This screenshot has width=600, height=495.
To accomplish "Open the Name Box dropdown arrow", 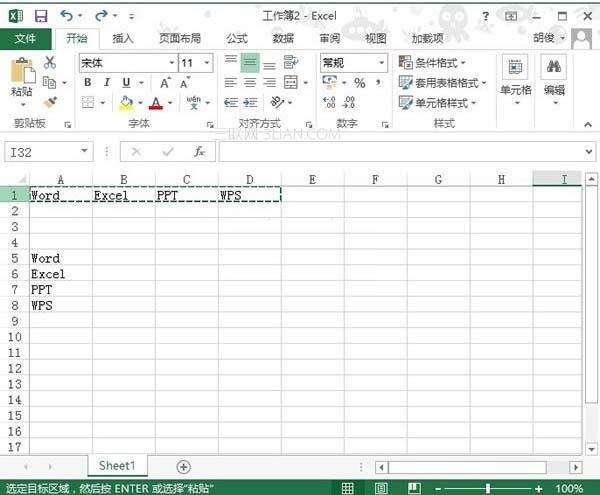I will pos(84,152).
